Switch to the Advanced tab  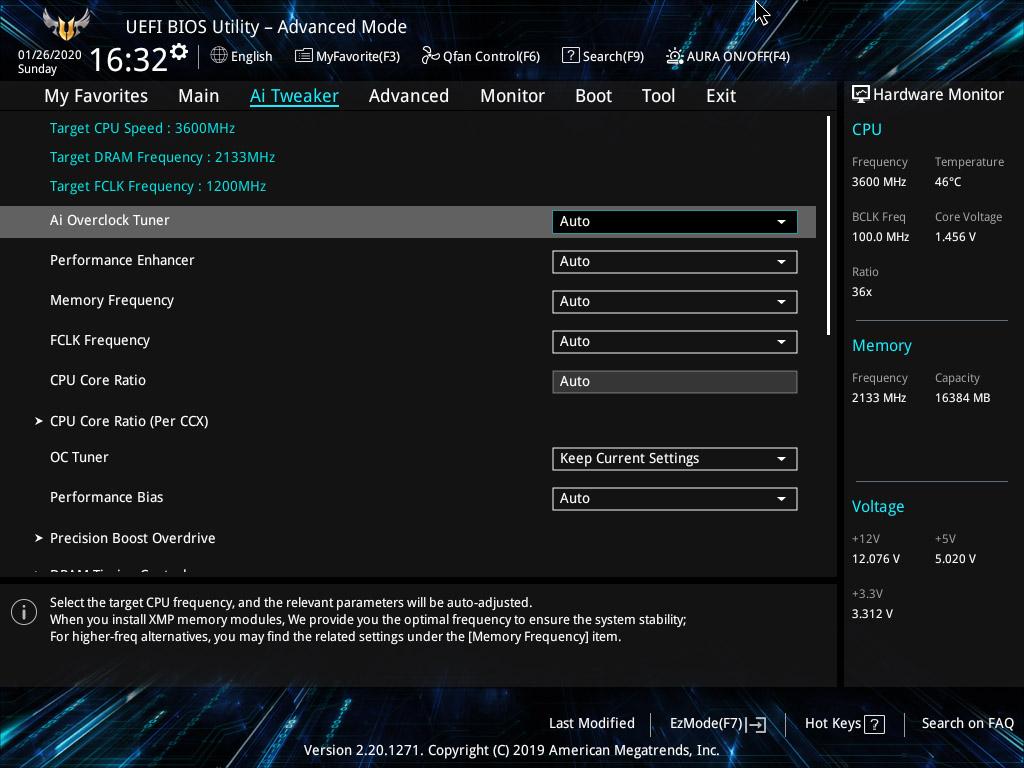pos(409,96)
